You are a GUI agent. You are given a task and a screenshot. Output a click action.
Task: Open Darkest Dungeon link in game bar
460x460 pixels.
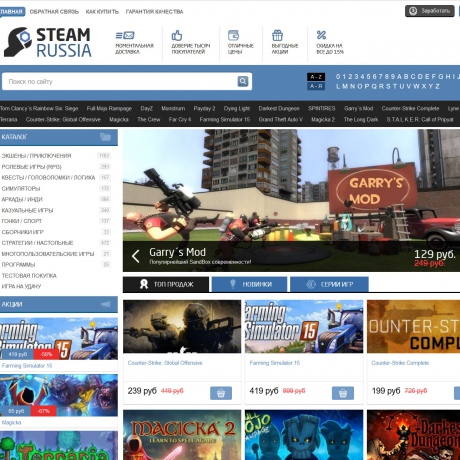click(279, 108)
